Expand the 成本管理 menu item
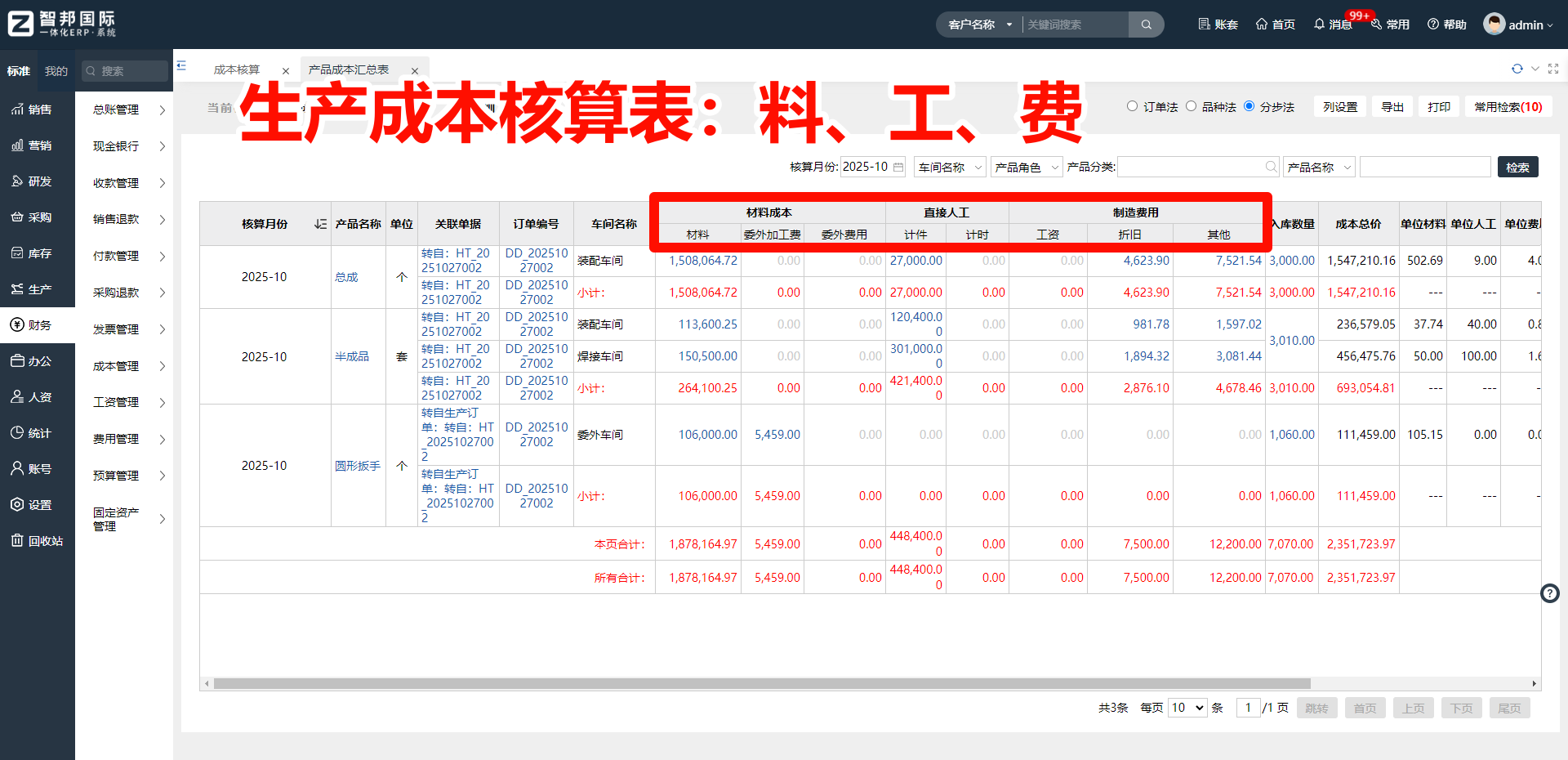The width and height of the screenshot is (1568, 760). [129, 366]
